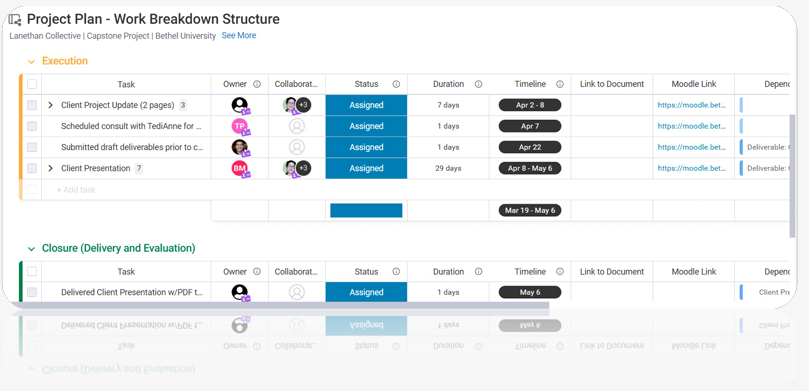This screenshot has height=391, width=809.
Task: Click Owner column info icon in Closure
Action: pyautogui.click(x=257, y=271)
